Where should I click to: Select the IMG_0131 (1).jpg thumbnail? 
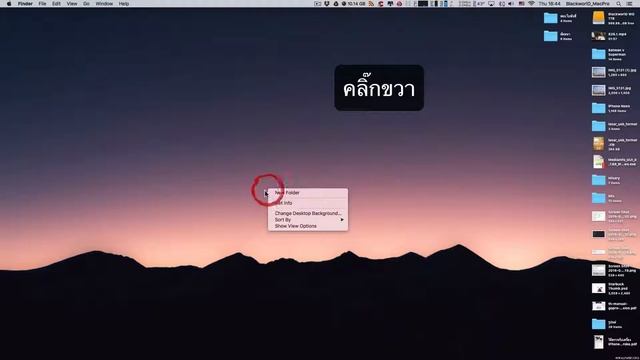(x=598, y=72)
